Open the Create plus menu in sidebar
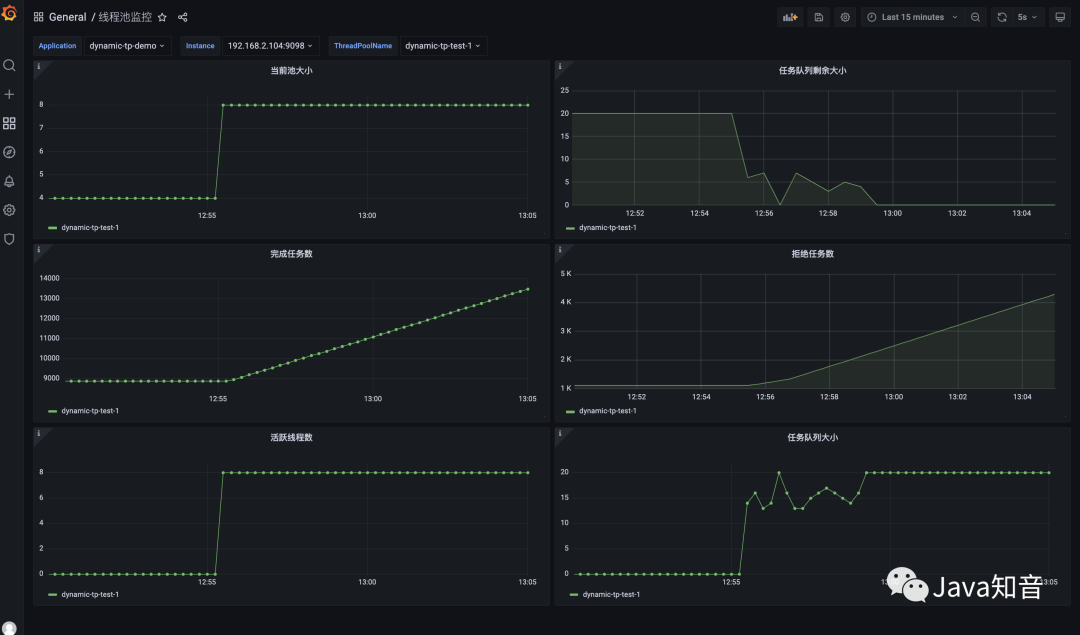The width and height of the screenshot is (1080, 635). point(9,94)
